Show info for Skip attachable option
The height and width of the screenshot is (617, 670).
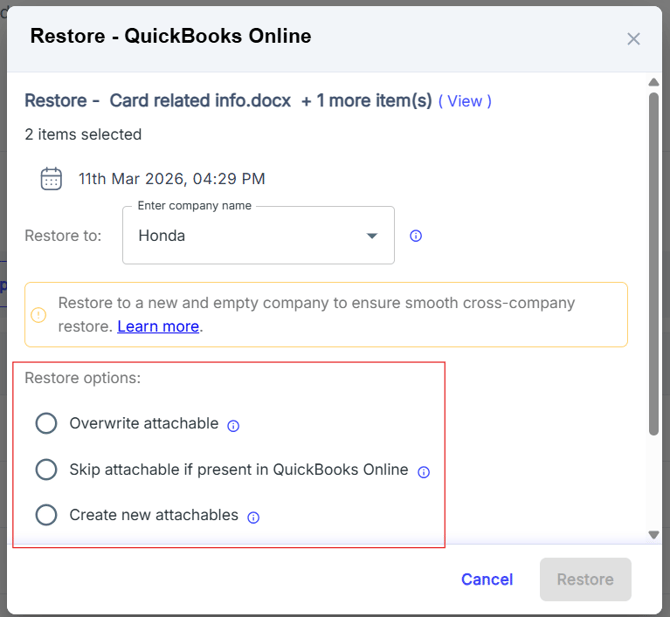click(x=423, y=471)
